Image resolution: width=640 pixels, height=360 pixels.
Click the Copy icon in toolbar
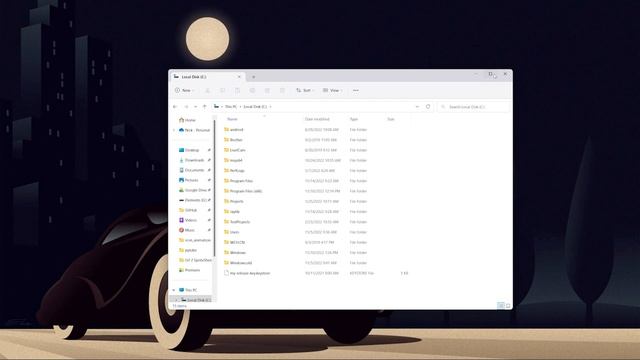(x=222, y=90)
